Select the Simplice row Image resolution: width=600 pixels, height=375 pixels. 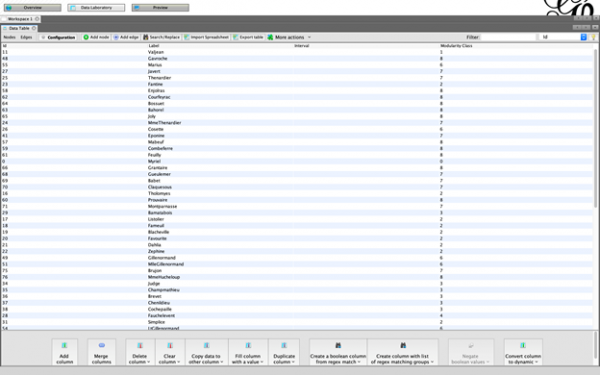(x=297, y=322)
